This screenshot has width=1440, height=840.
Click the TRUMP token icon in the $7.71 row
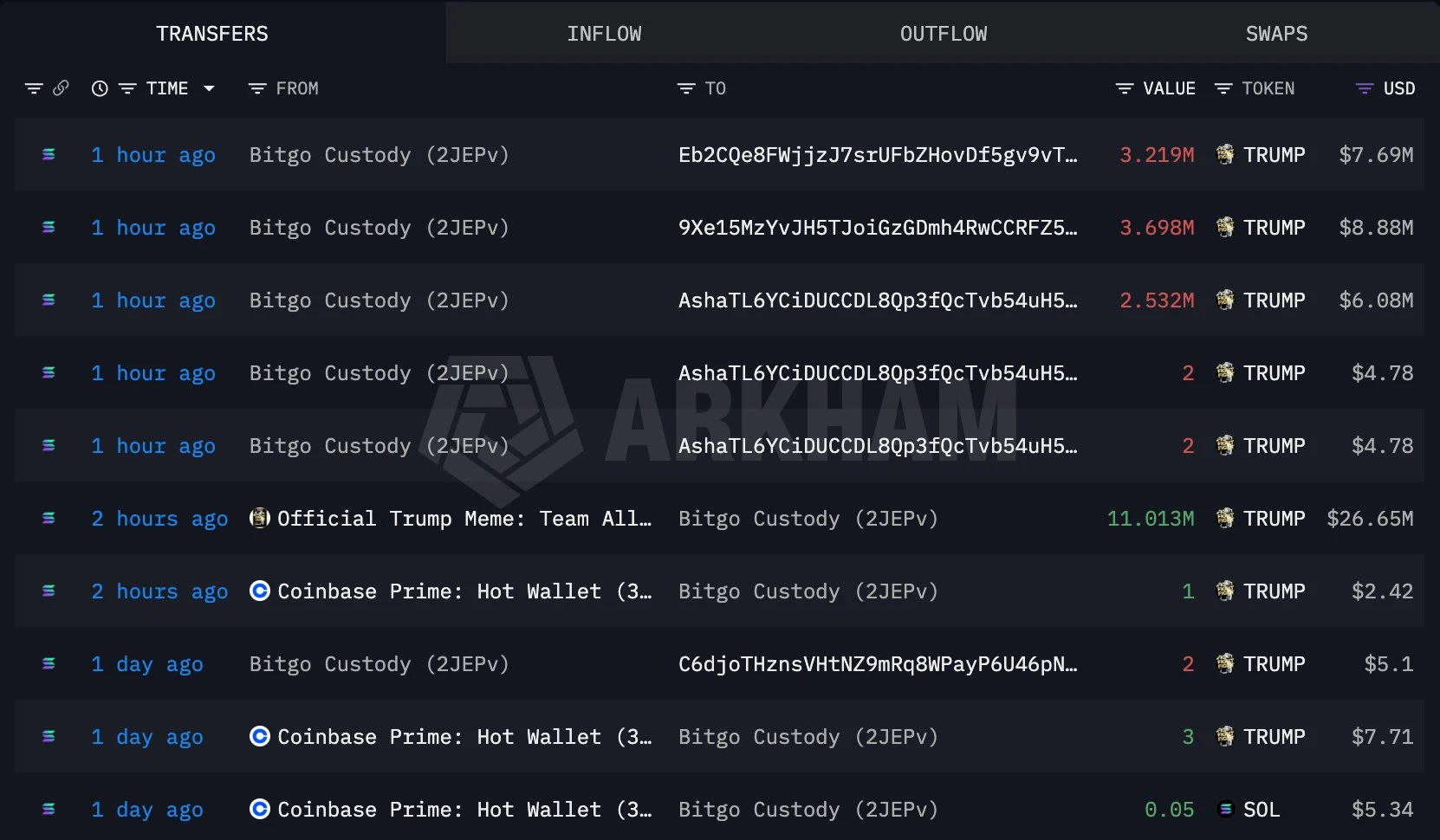coord(1225,736)
